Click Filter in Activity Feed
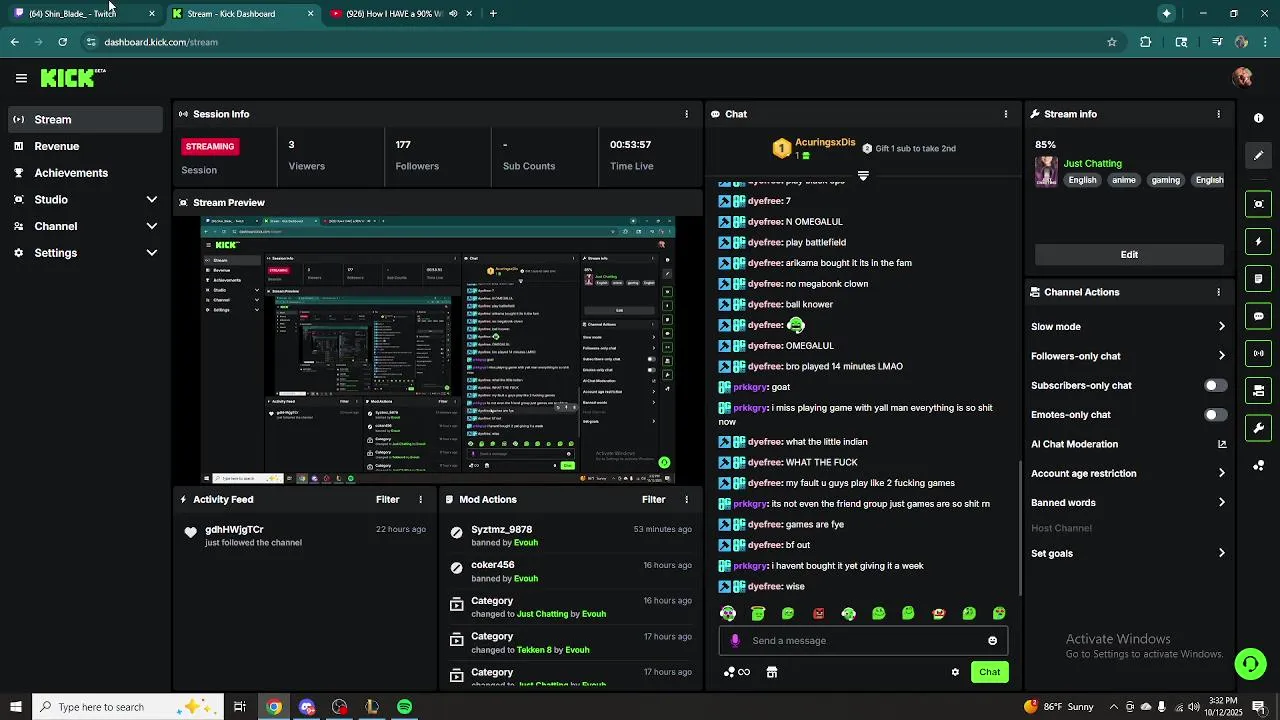 pos(387,499)
